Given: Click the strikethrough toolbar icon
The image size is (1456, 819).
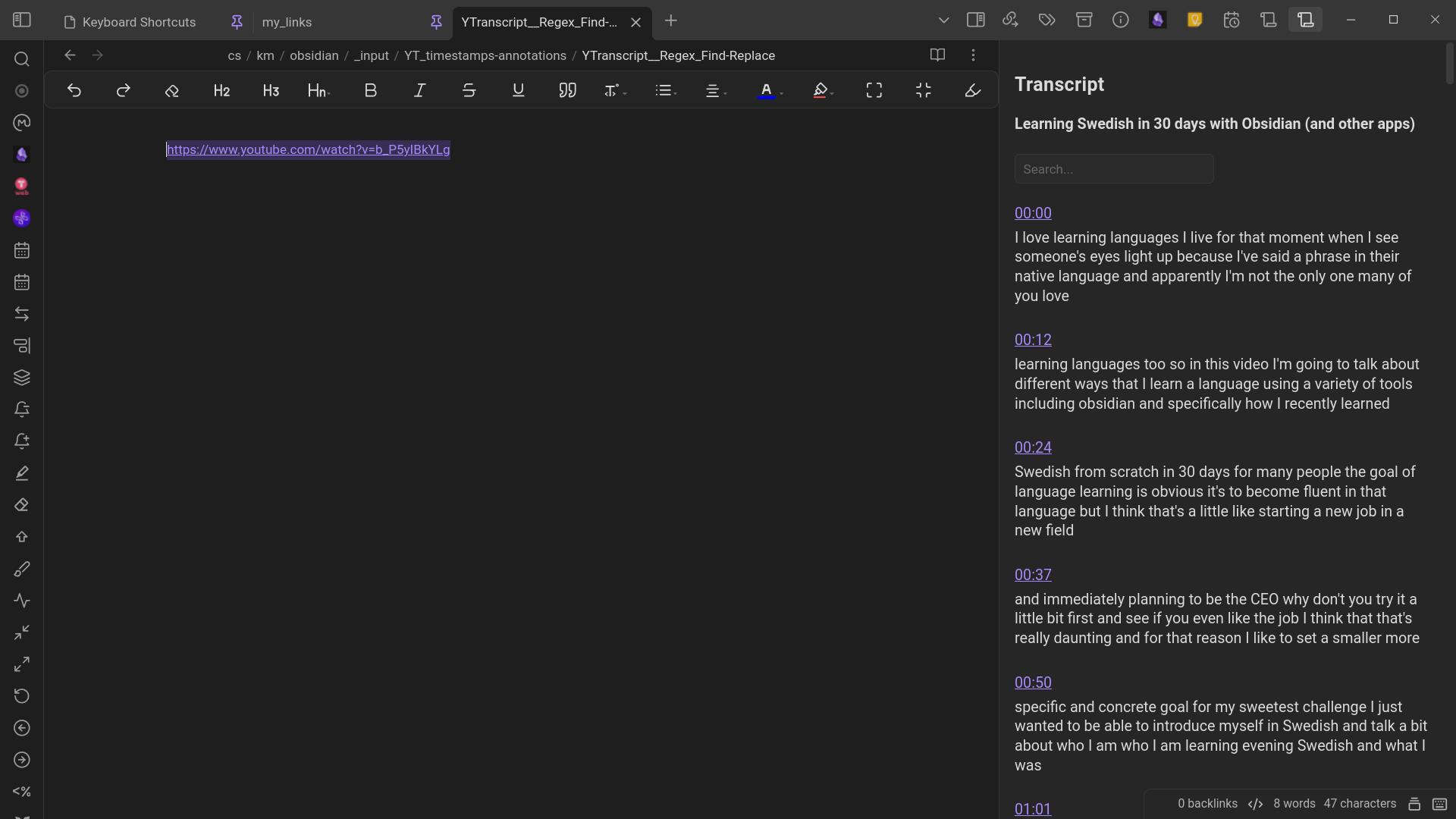Looking at the screenshot, I should [469, 91].
